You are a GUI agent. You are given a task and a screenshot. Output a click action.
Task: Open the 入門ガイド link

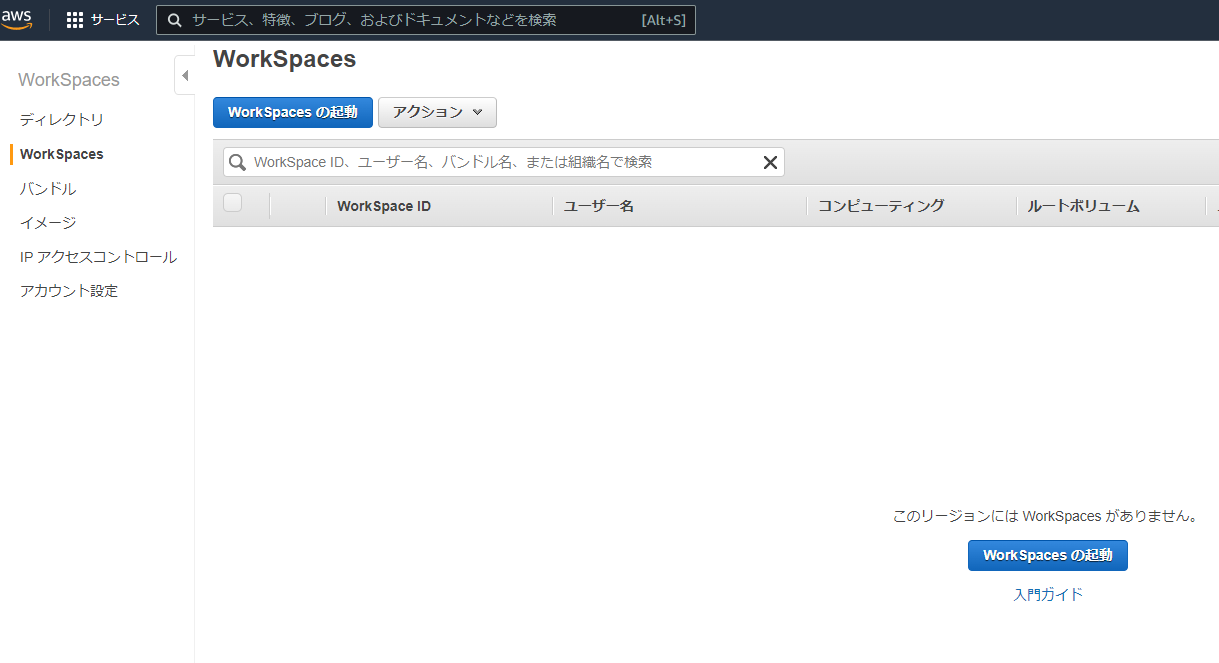1048,594
